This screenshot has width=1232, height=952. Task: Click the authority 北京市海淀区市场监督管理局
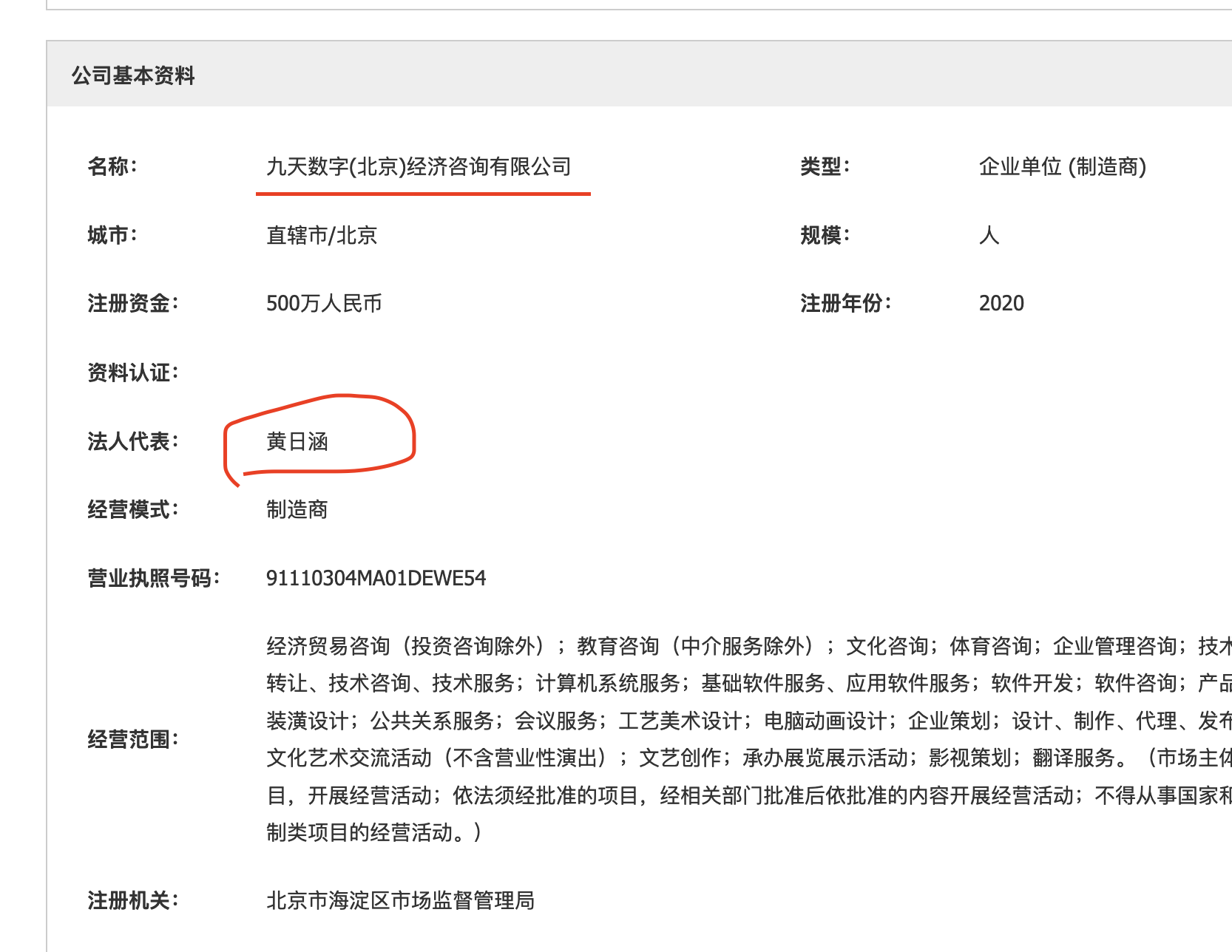click(x=400, y=900)
